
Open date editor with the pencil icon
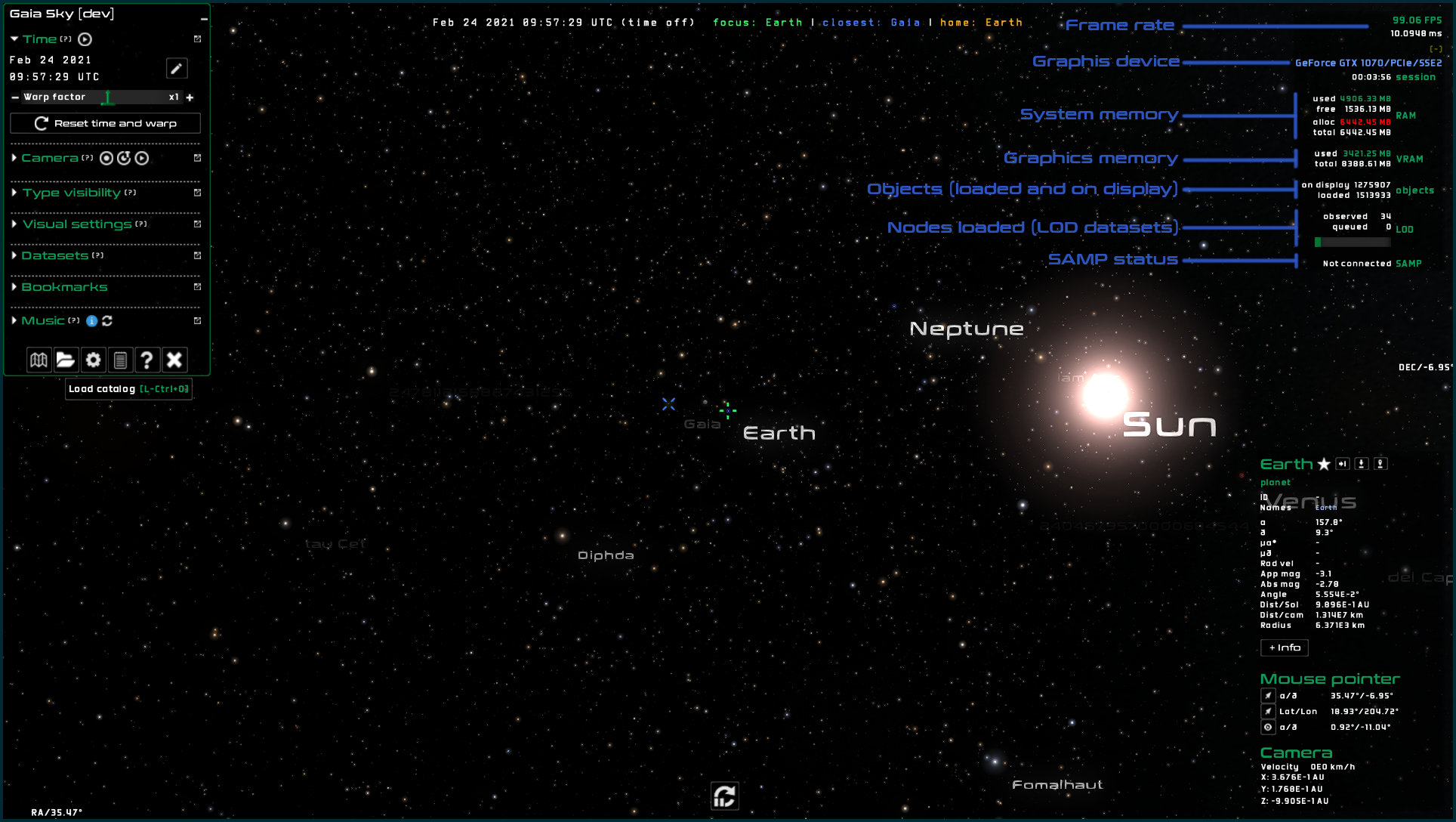(176, 69)
